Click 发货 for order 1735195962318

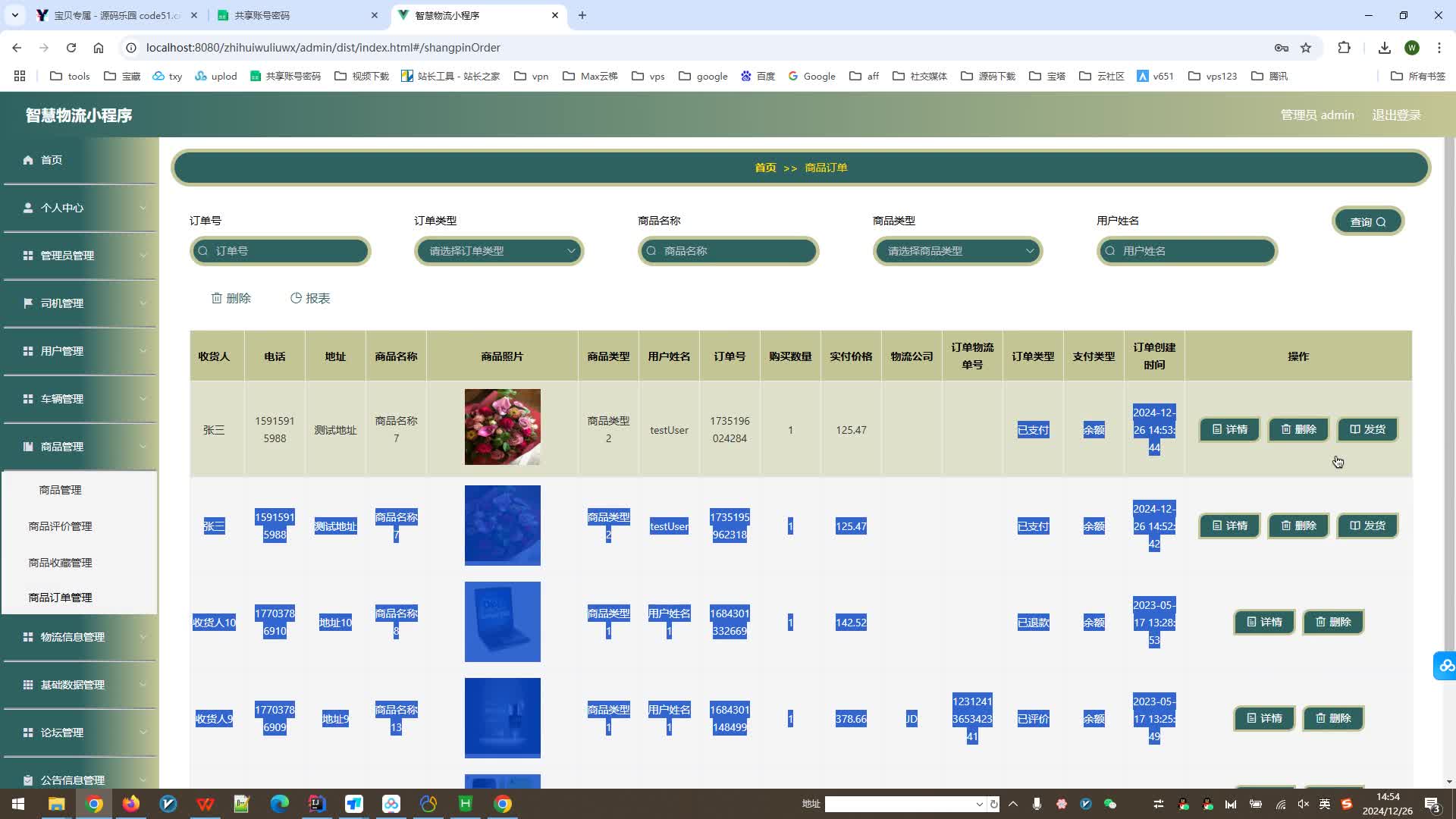coord(1367,526)
